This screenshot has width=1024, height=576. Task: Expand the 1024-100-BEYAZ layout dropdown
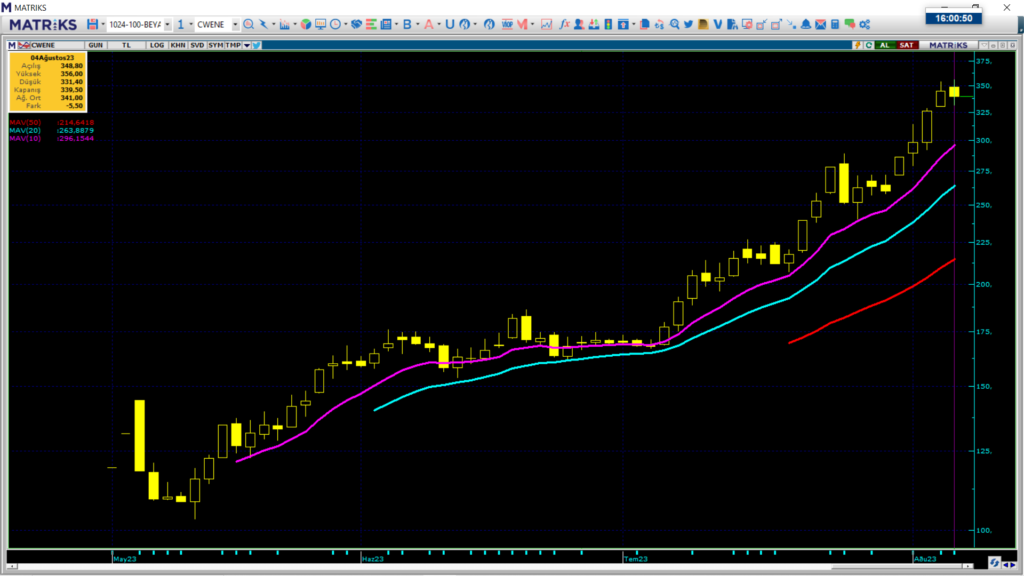pyautogui.click(x=166, y=24)
